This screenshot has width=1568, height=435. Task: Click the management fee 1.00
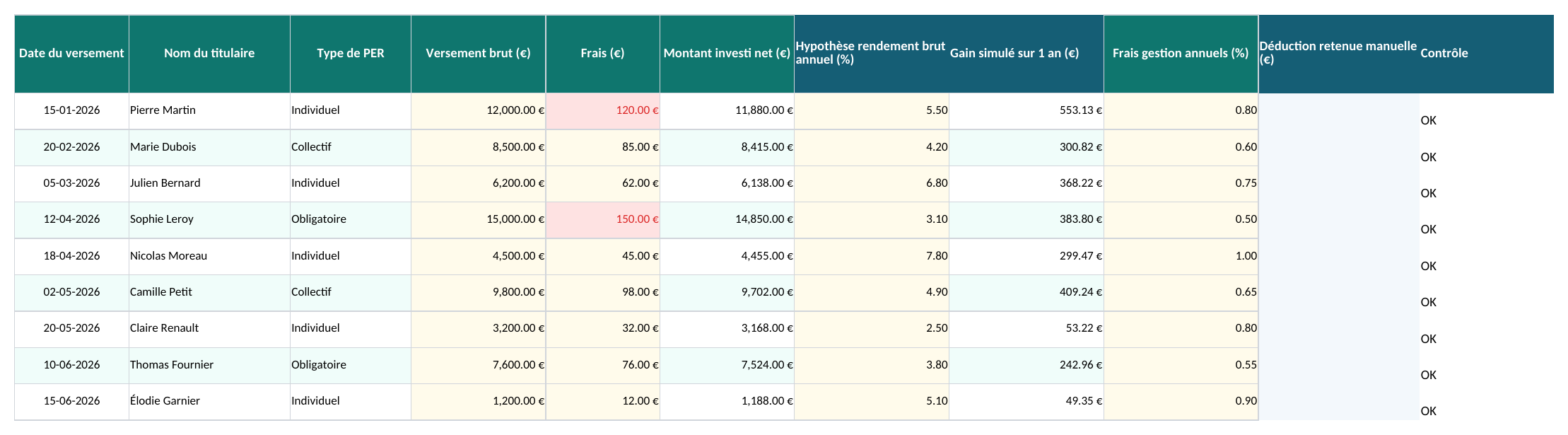1181,257
